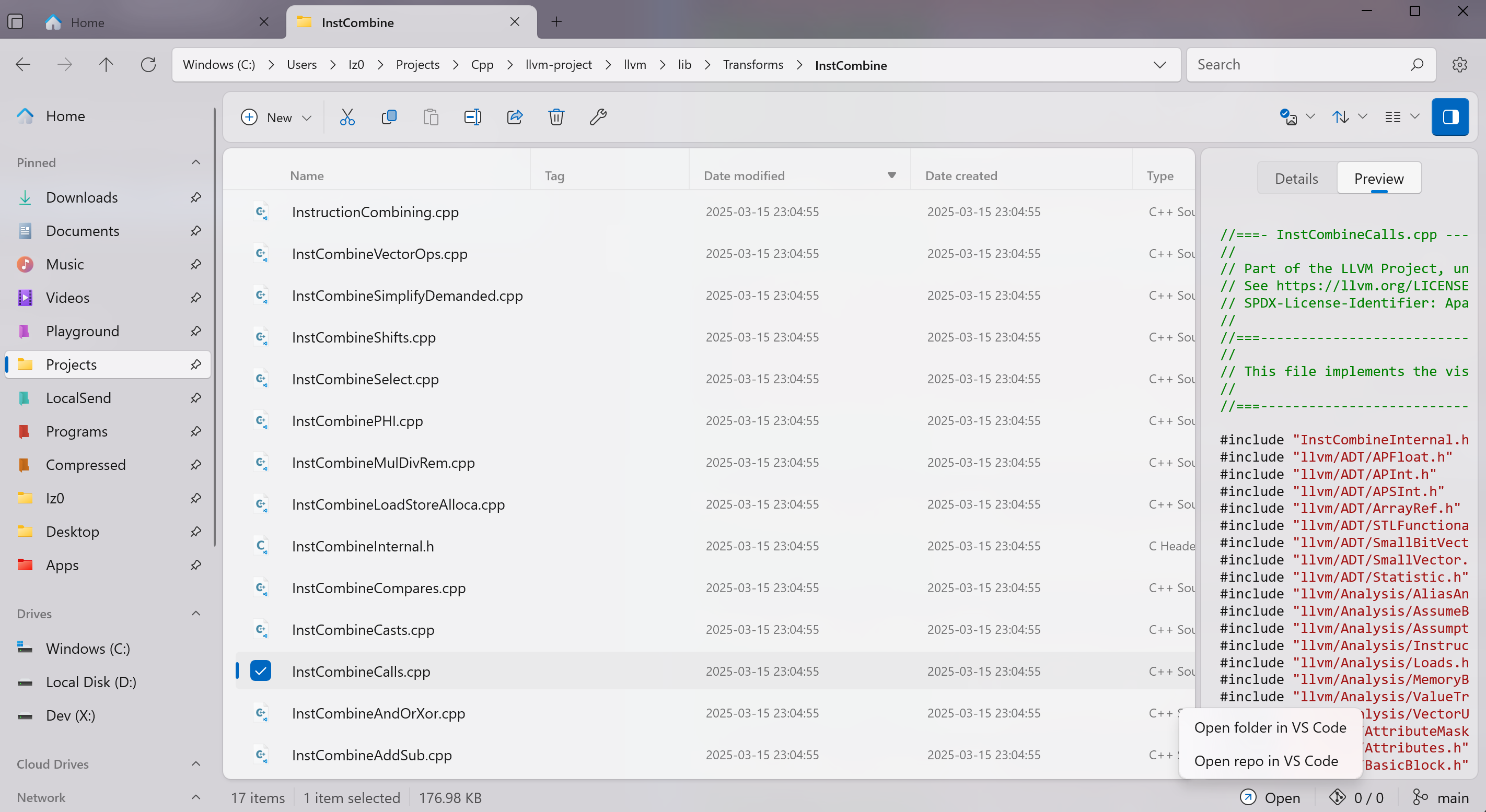Click the Delete trash icon
Image resolution: width=1486 pixels, height=812 pixels.
556,117
